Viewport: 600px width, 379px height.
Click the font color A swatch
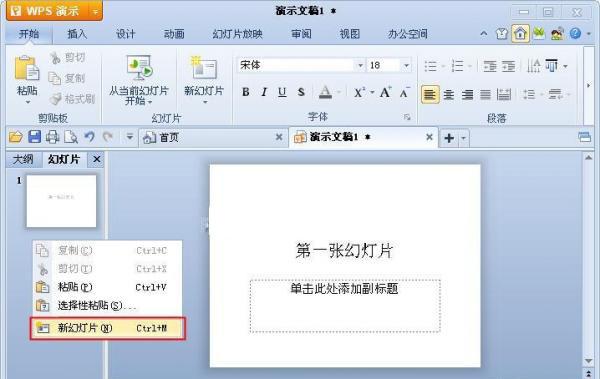pyautogui.click(x=325, y=92)
